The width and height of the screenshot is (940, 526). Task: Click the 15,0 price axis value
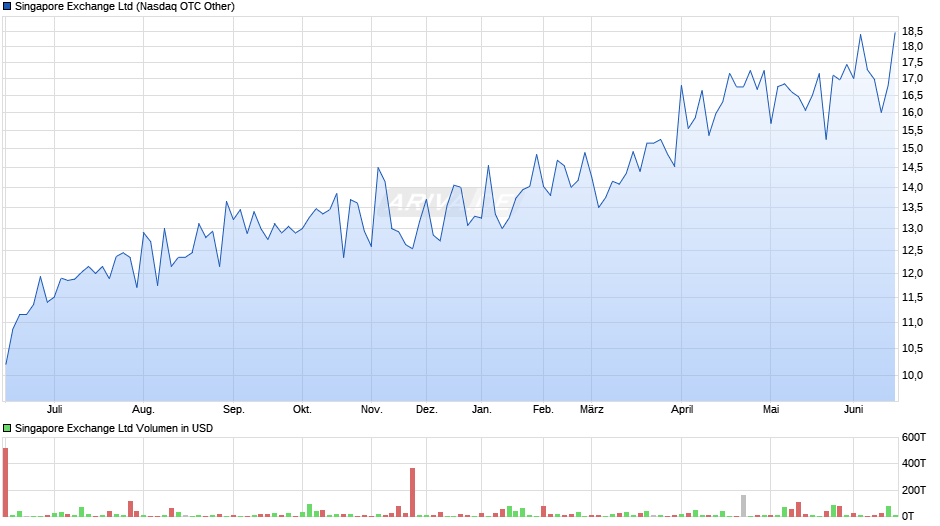(912, 148)
